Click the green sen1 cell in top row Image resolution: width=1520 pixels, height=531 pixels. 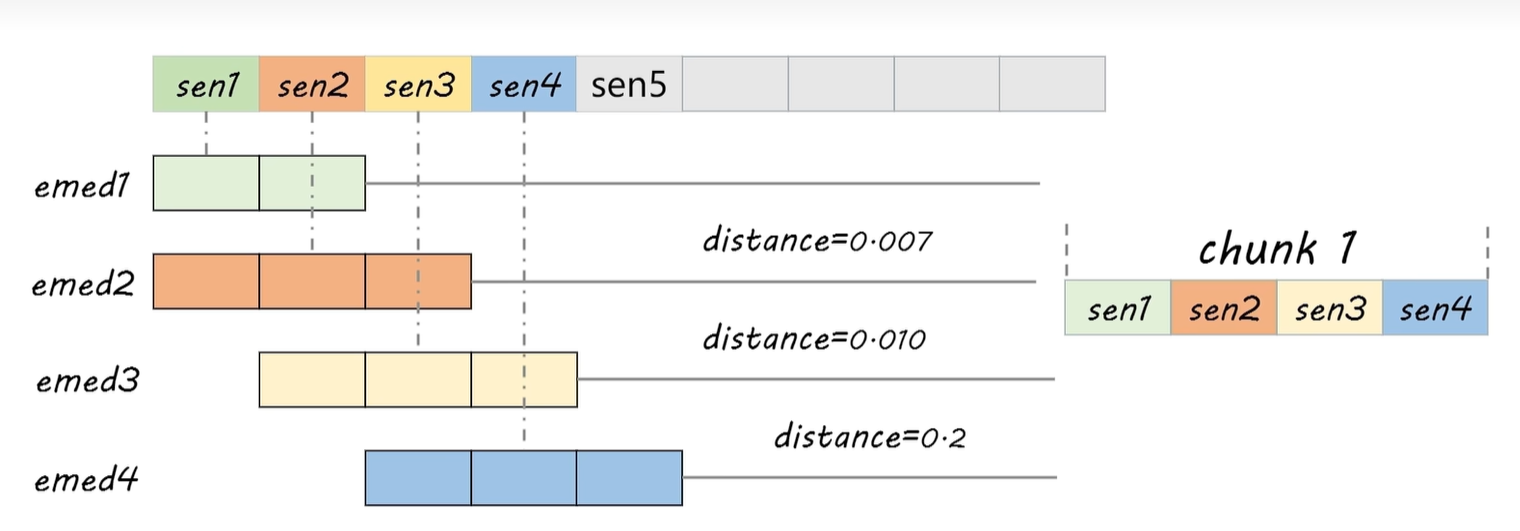coord(206,84)
